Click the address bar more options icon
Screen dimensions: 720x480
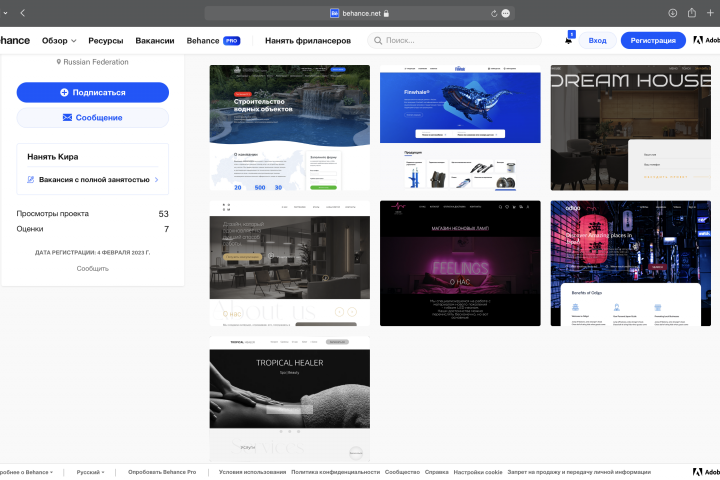506,13
